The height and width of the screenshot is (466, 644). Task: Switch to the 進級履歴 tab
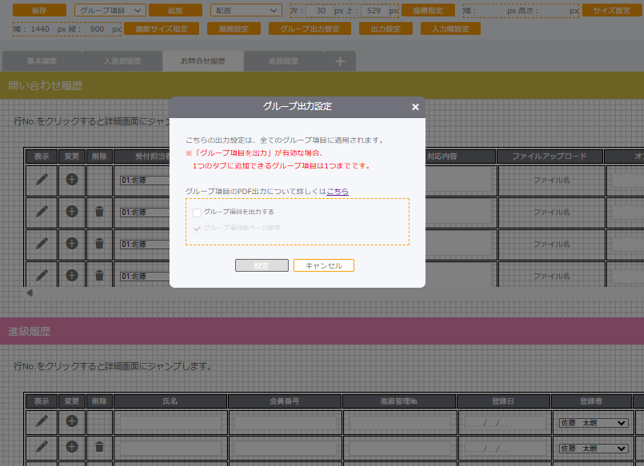point(283,61)
